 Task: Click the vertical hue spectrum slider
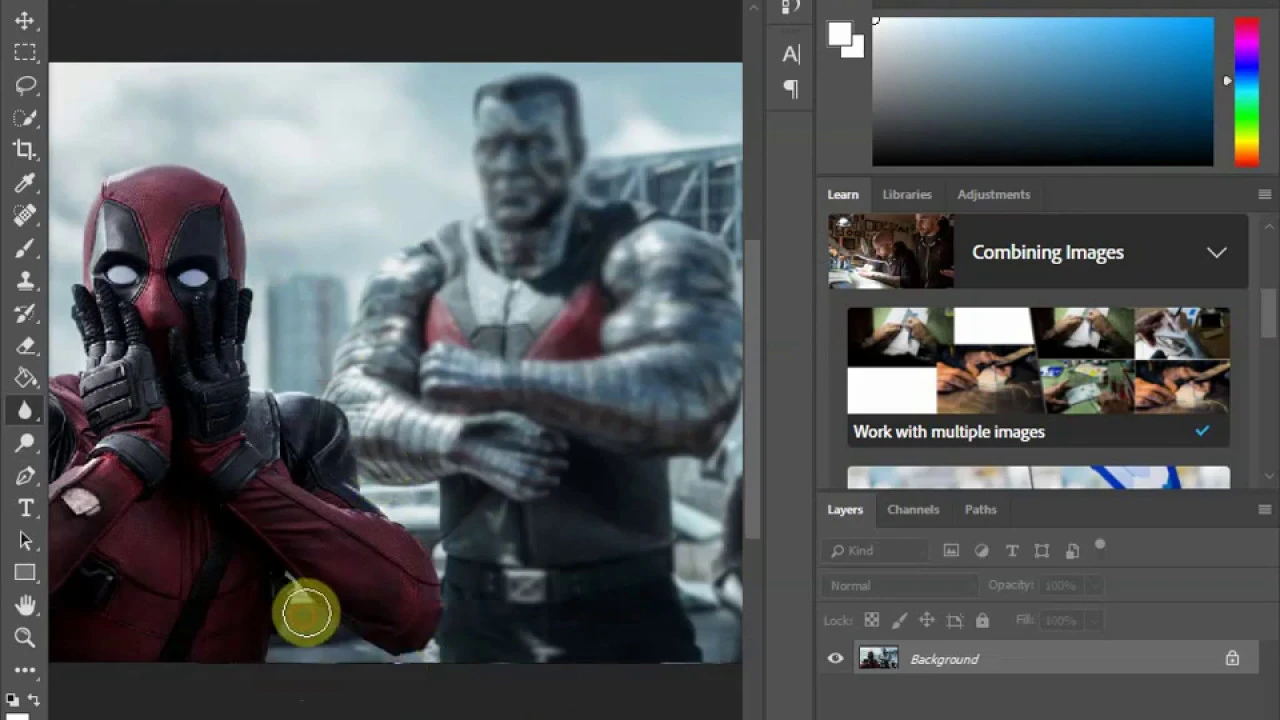1246,91
